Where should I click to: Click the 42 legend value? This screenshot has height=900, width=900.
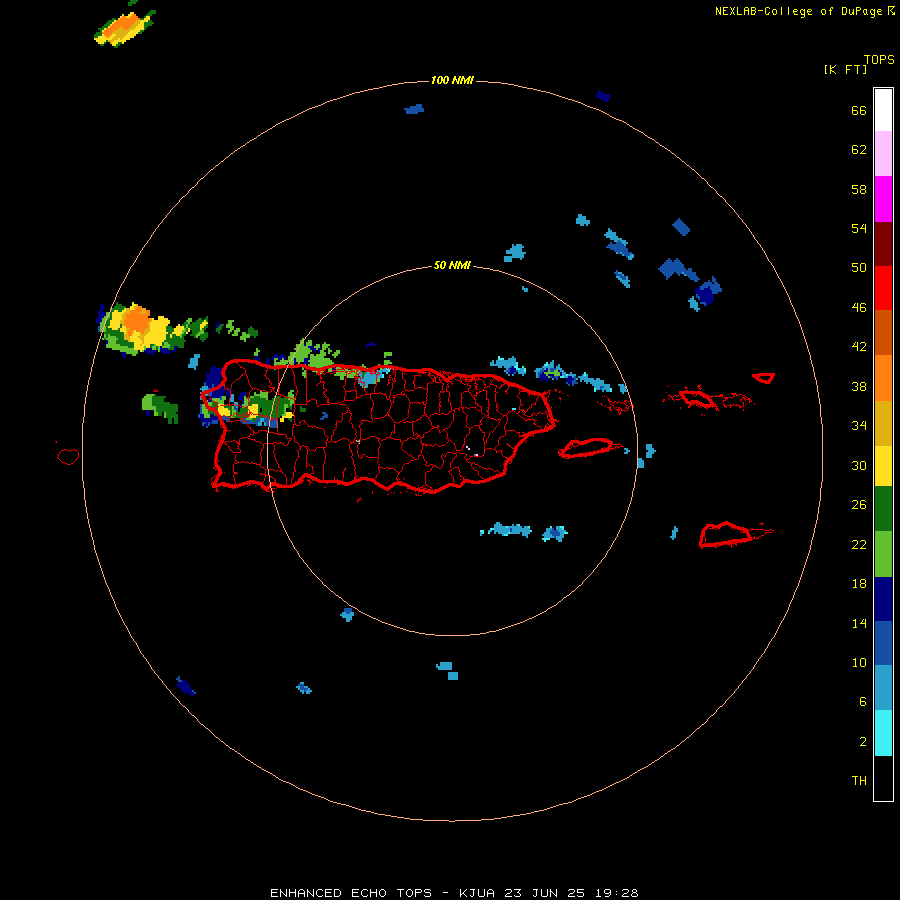(x=859, y=347)
